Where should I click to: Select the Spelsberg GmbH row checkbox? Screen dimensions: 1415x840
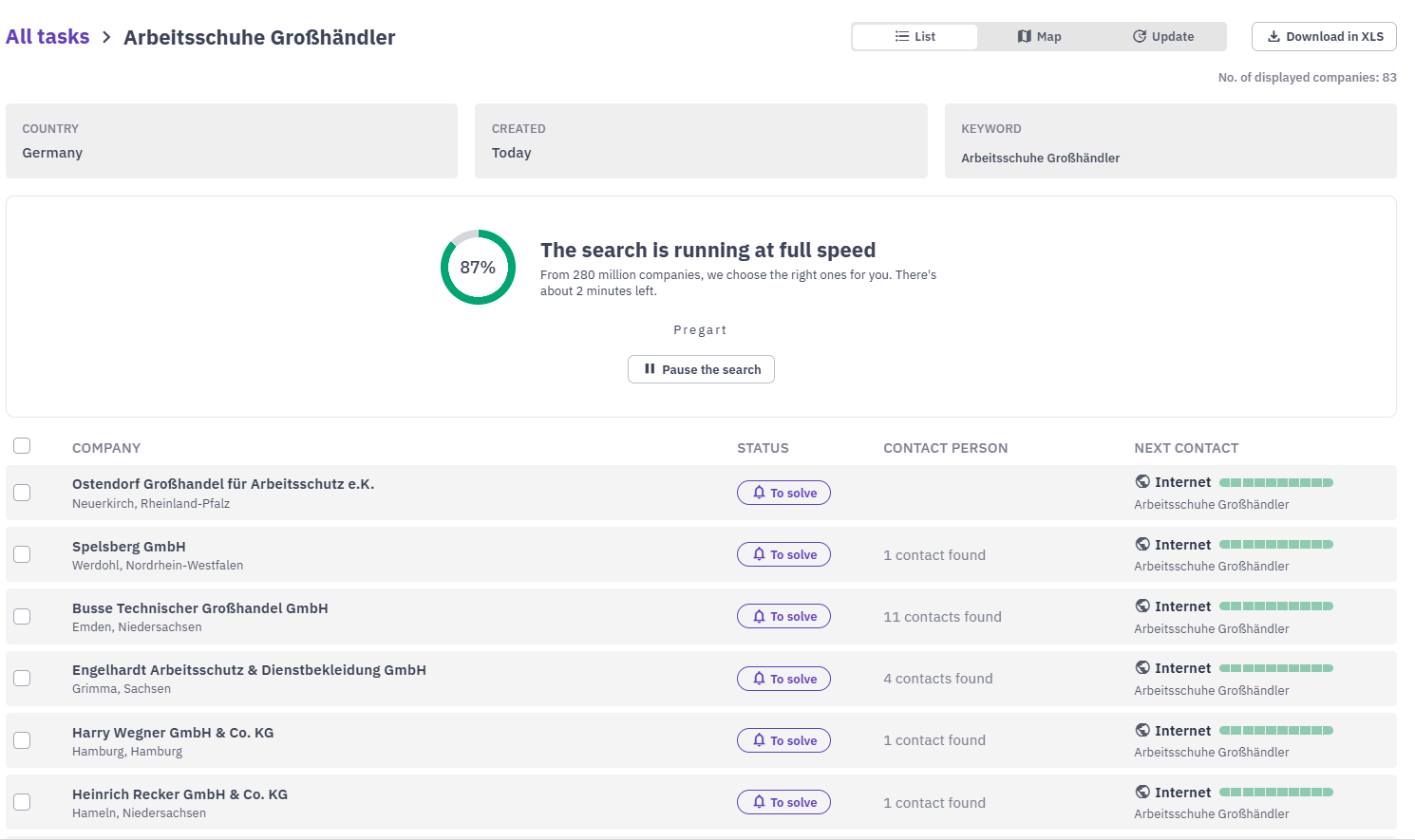22,554
